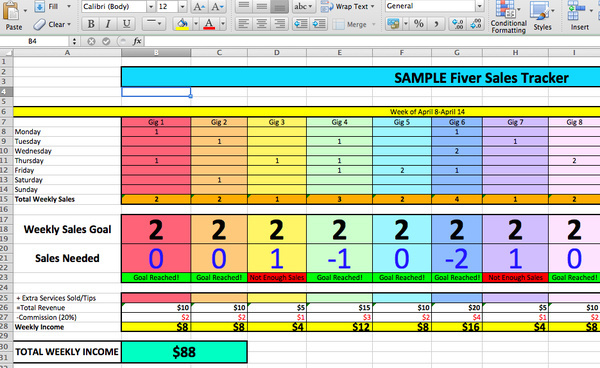Decrease font size with the A-down icon
Viewport: 600px width, 368px height.
[217, 7]
